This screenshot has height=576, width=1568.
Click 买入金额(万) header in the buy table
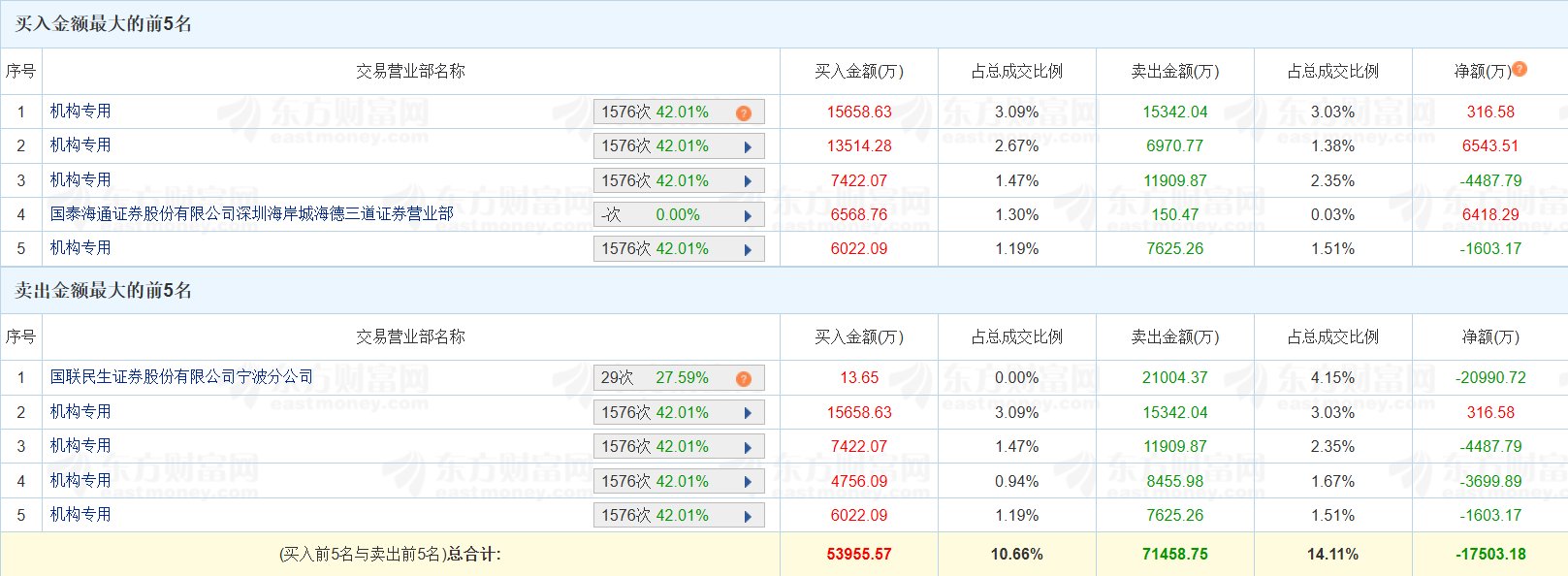pos(858,71)
